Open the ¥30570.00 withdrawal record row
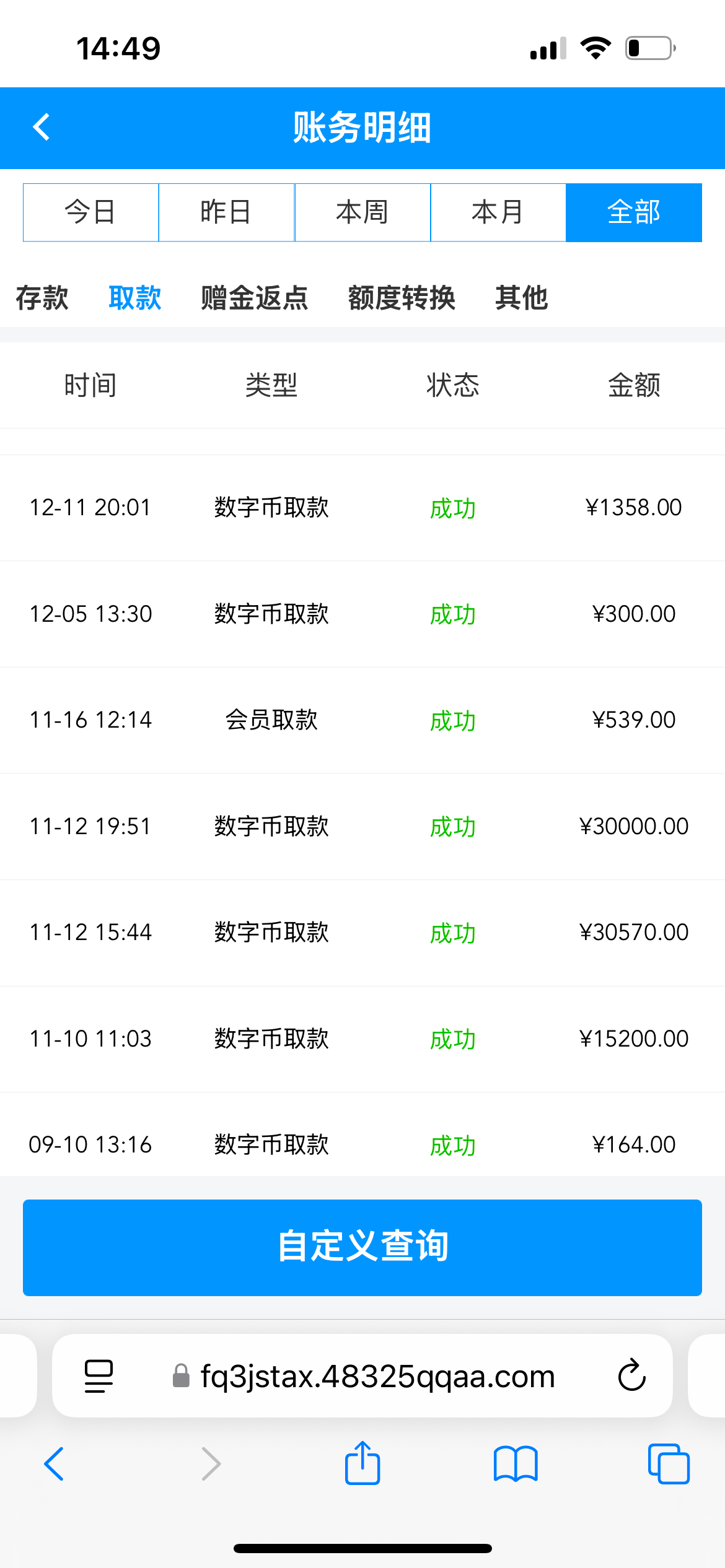Viewport: 725px width, 1568px height. coord(362,933)
